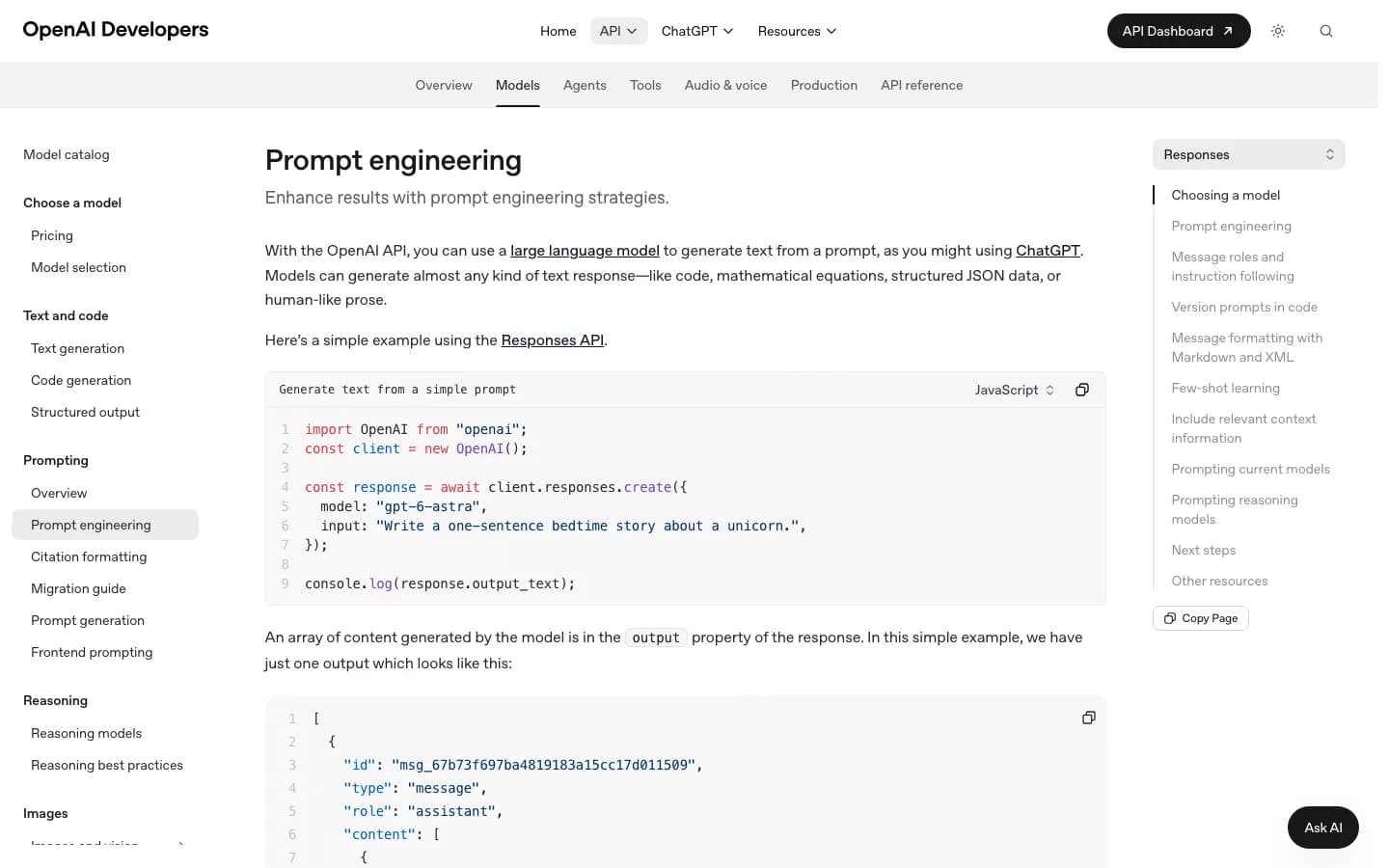Image resolution: width=1389 pixels, height=868 pixels.
Task: Switch to the Agents tab
Action: (585, 85)
